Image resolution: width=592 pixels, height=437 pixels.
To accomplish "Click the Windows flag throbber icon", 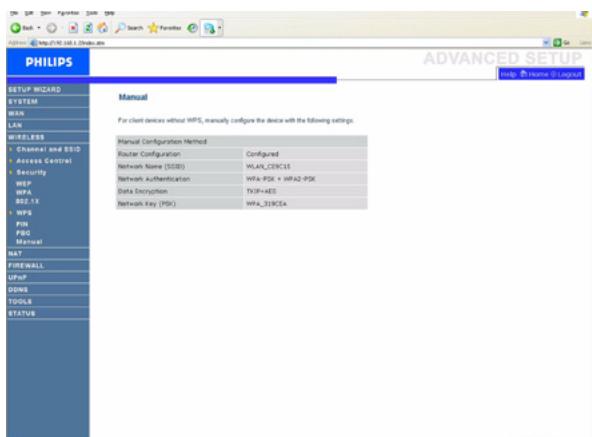I will 584,14.
